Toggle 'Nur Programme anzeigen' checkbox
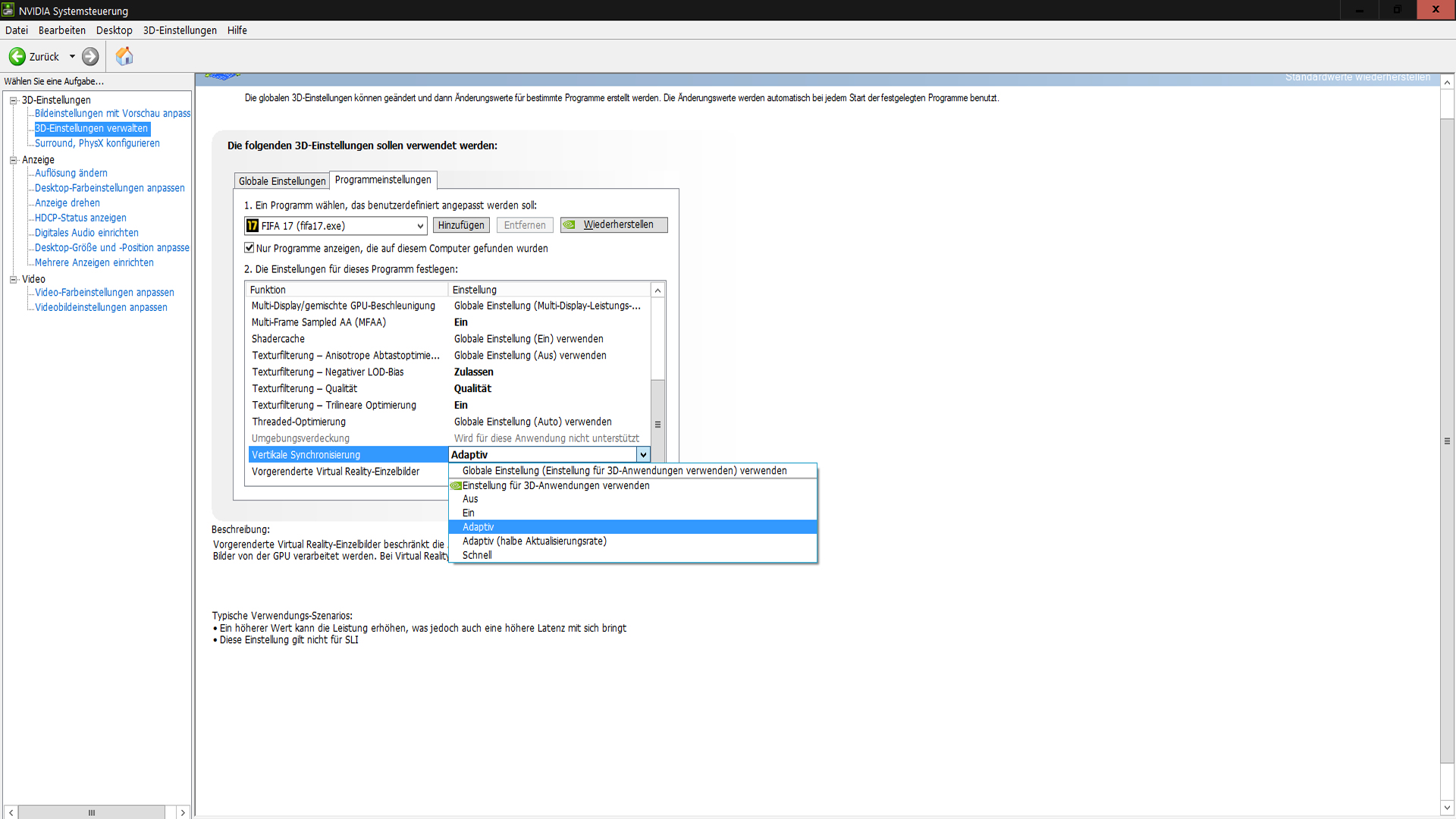 (249, 248)
